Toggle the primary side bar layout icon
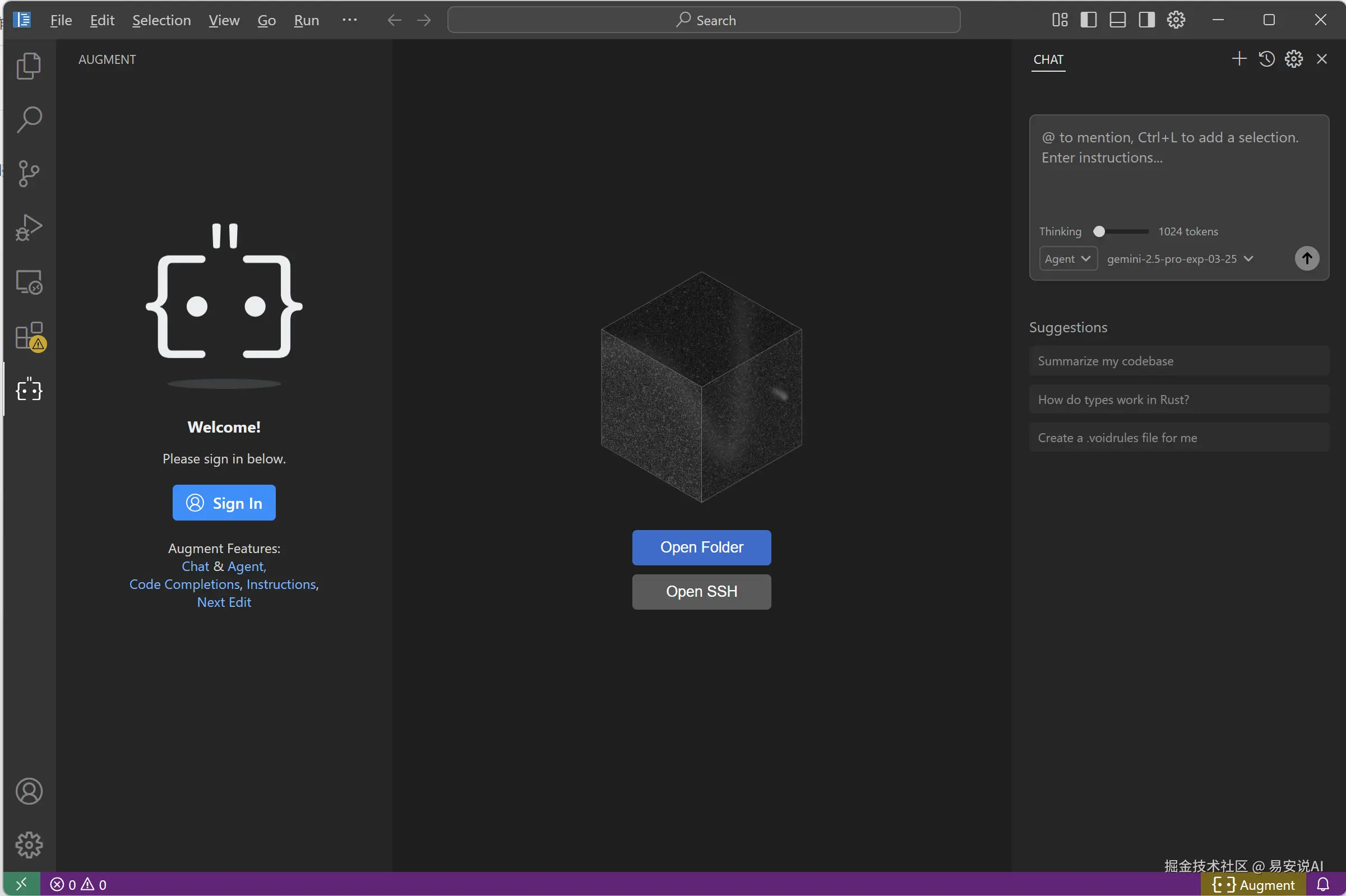The width and height of the screenshot is (1346, 896). point(1088,20)
